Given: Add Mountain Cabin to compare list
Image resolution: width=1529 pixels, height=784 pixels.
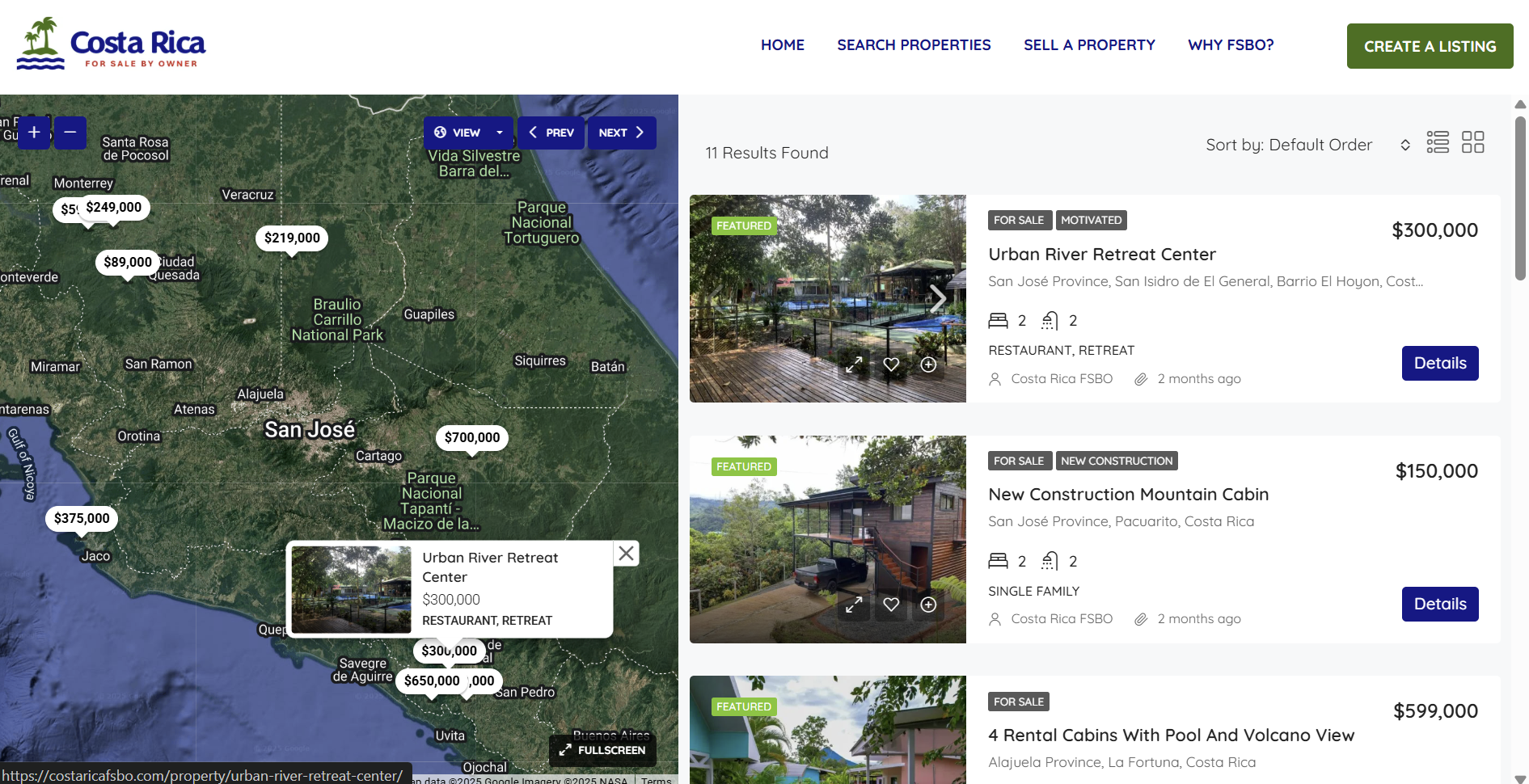Looking at the screenshot, I should pyautogui.click(x=928, y=605).
